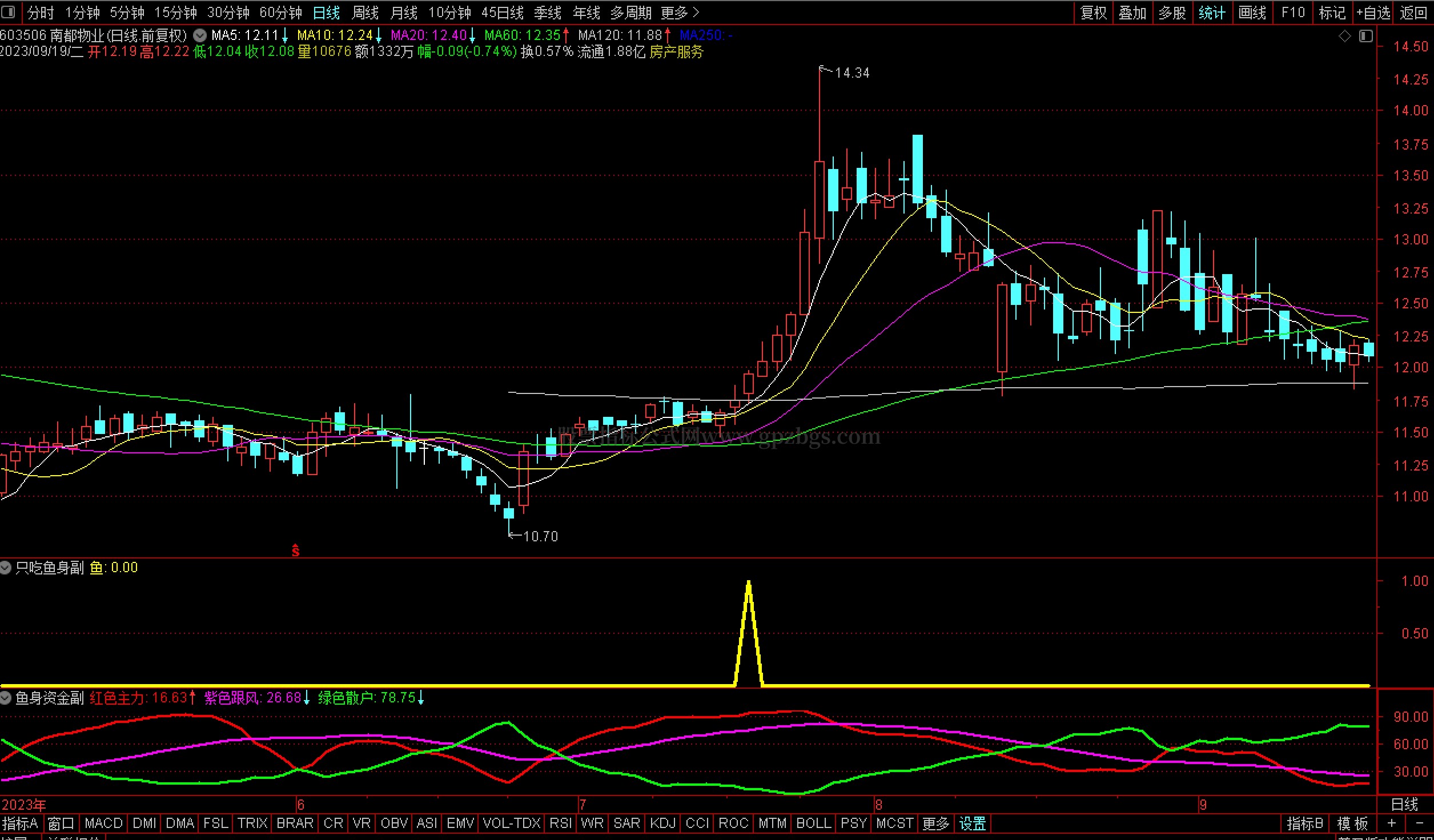Screen dimensions: 1434x840
Task: Select the 窗口 tab
Action: coord(61,823)
